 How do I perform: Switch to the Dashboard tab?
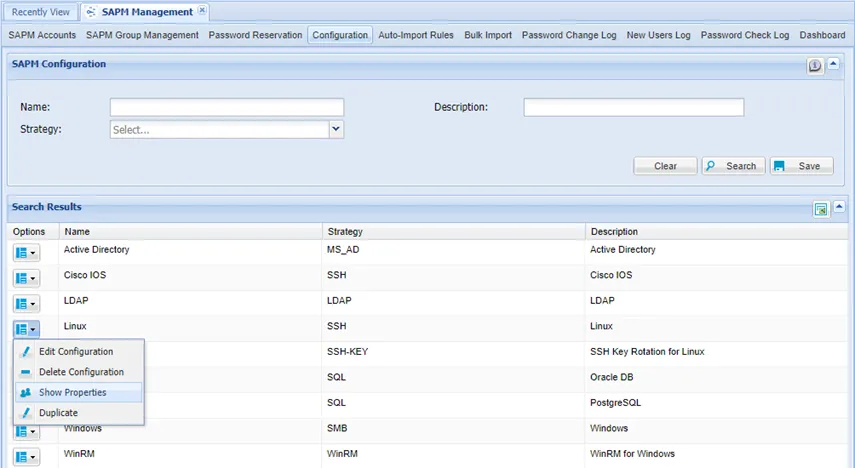(822, 35)
